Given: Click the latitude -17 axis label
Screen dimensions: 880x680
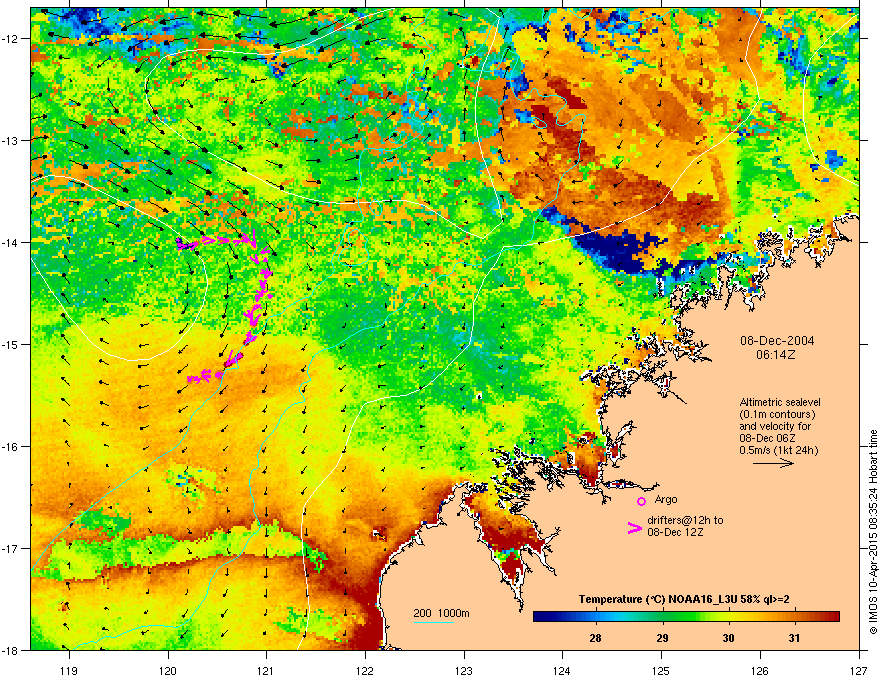Looking at the screenshot, I should pos(11,548).
